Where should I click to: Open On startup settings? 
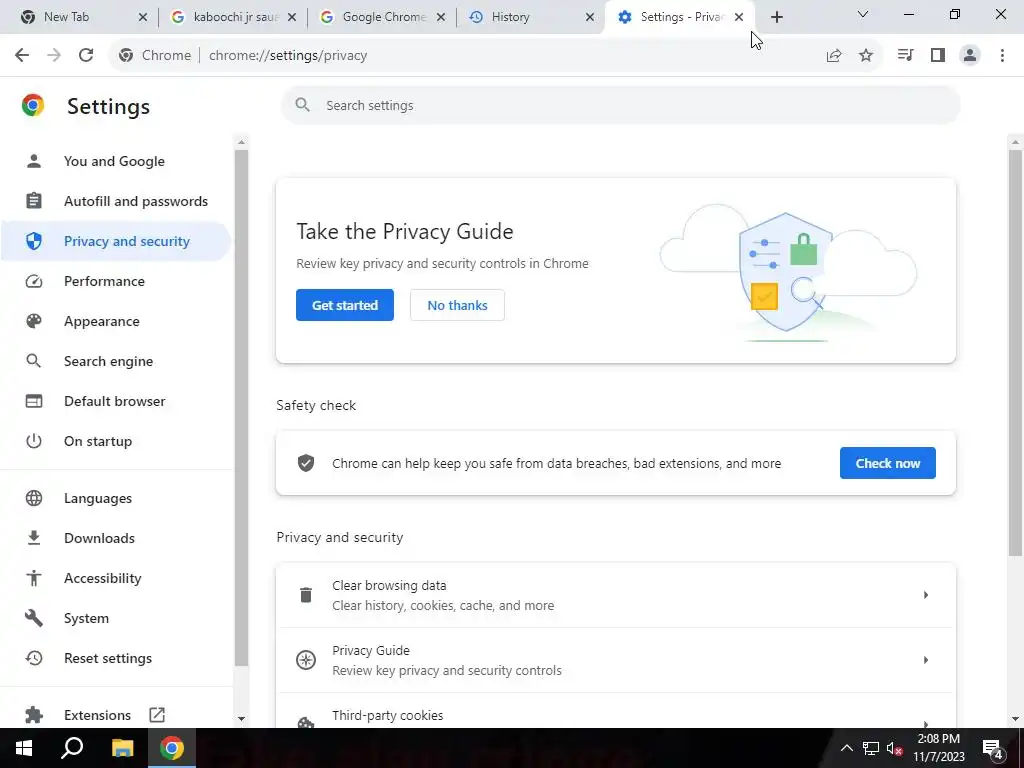pyautogui.click(x=115, y=441)
